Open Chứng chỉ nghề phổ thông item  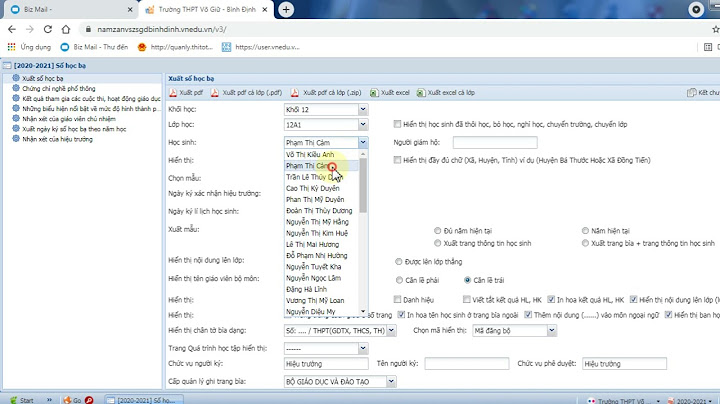(59, 89)
